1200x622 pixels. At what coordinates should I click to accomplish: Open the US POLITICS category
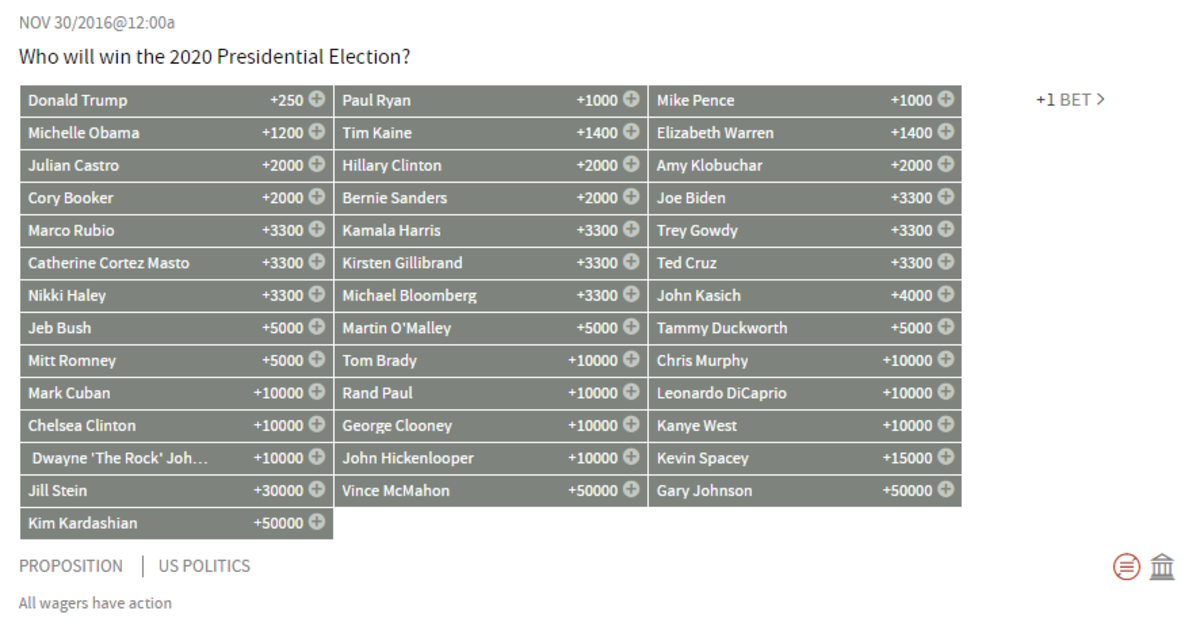coord(204,566)
